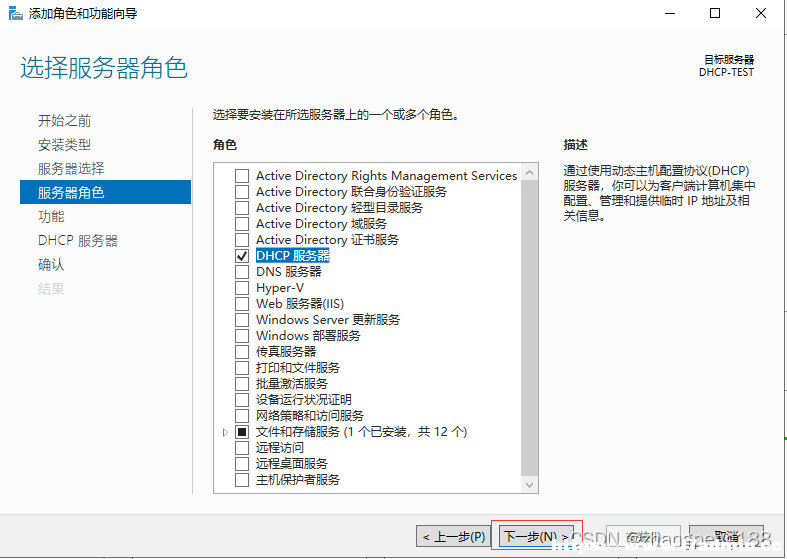Image resolution: width=787 pixels, height=559 pixels.
Task: Check Active Directory Rights Management Services
Action: pyautogui.click(x=242, y=176)
